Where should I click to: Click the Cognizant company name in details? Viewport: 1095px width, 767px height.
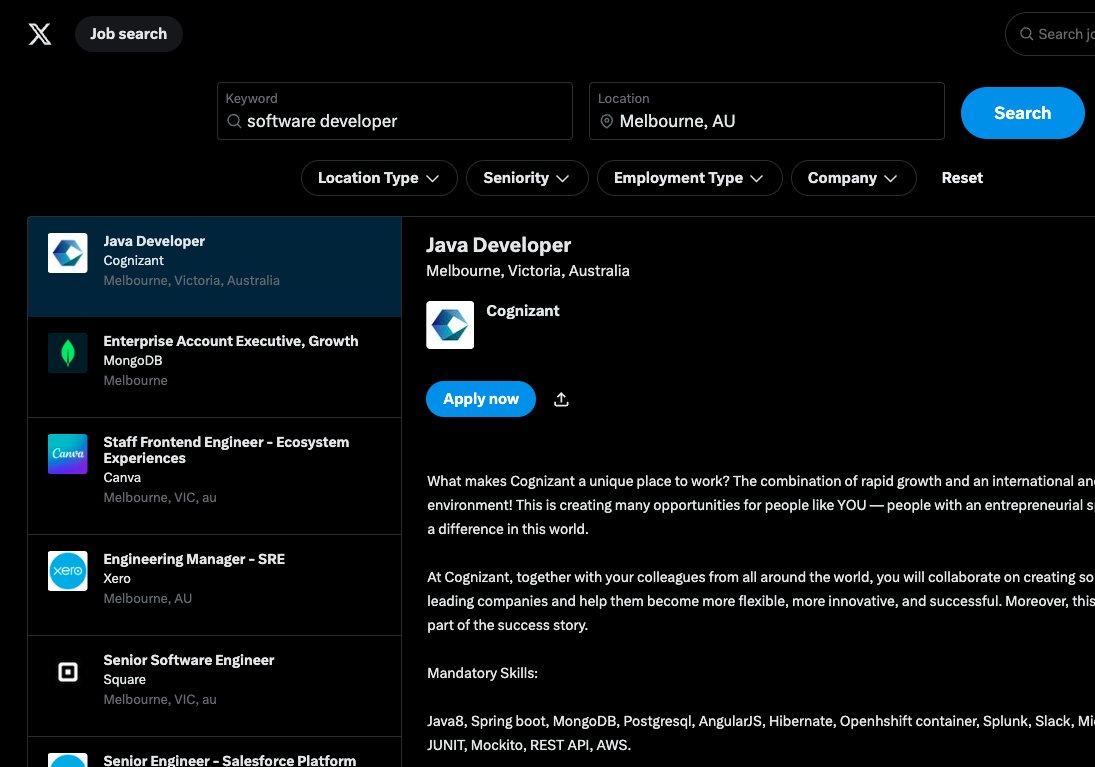522,311
